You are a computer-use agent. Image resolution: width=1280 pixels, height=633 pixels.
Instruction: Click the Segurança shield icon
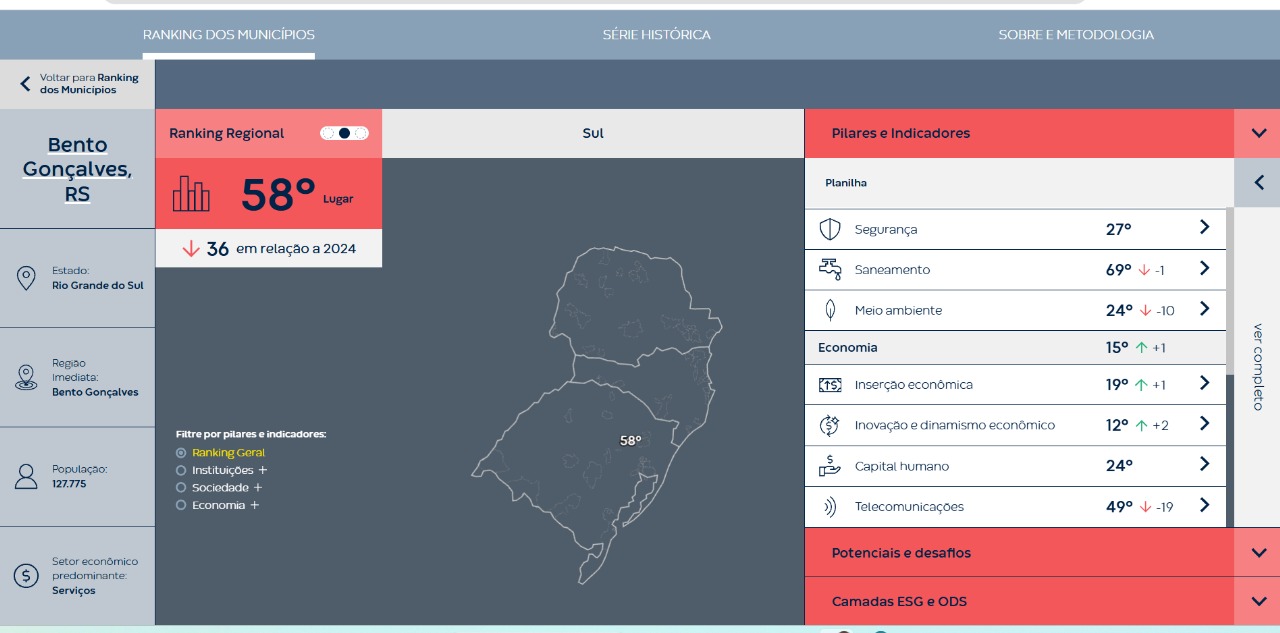pos(830,230)
